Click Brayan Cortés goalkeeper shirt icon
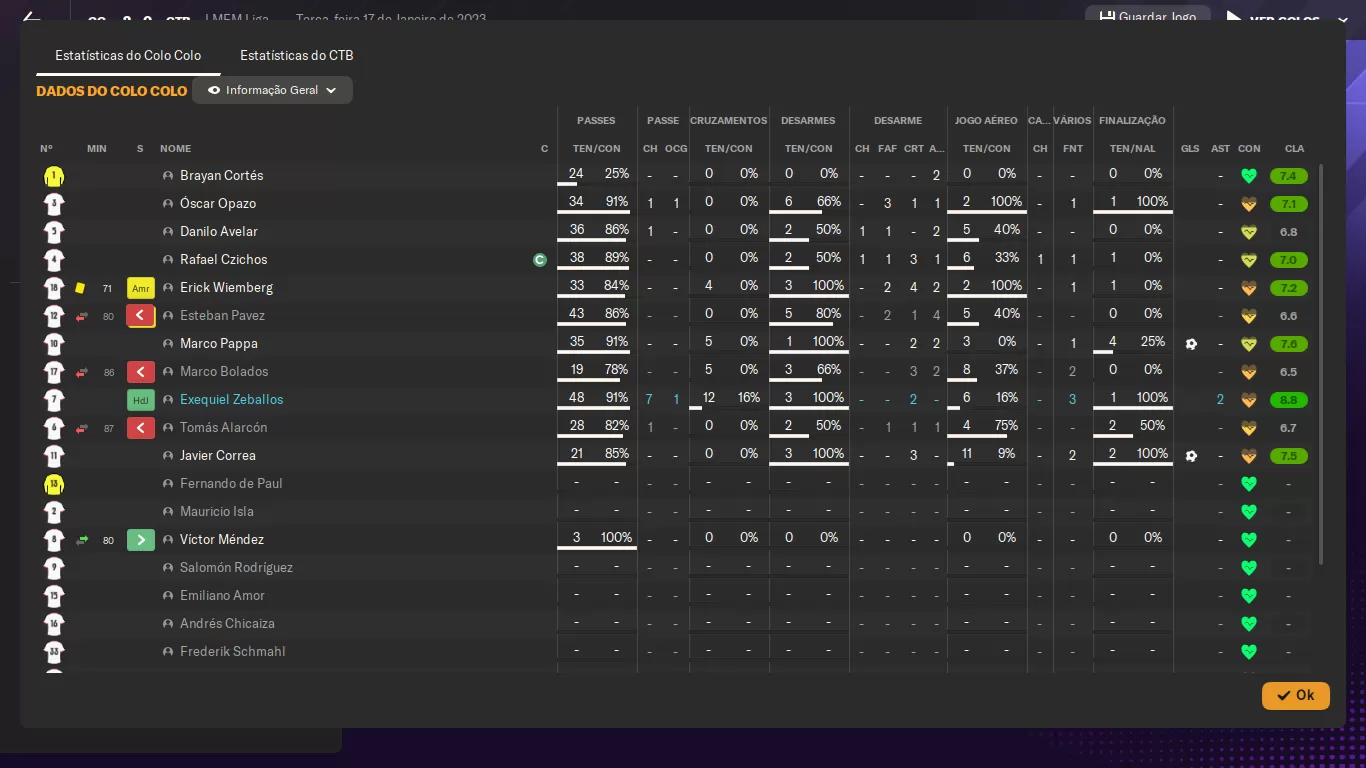The width and height of the screenshot is (1366, 768). point(54,176)
